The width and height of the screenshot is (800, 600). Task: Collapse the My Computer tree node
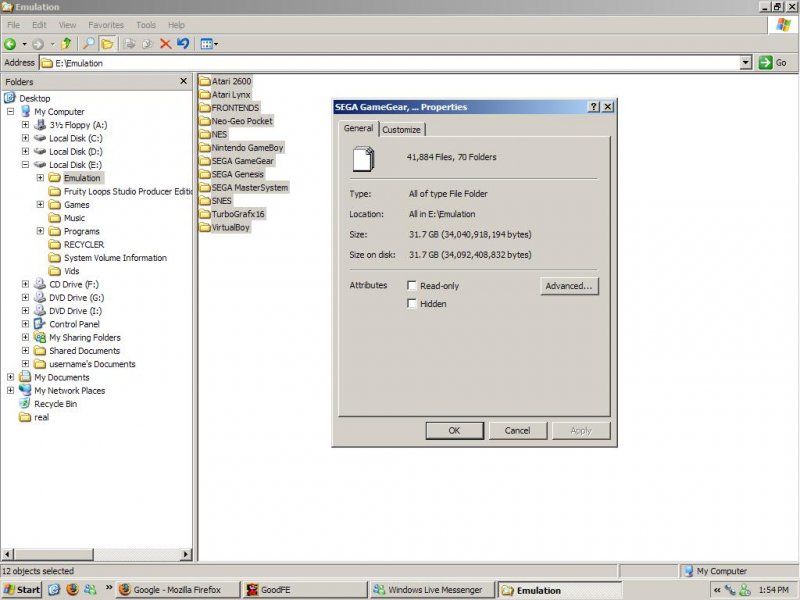11,111
